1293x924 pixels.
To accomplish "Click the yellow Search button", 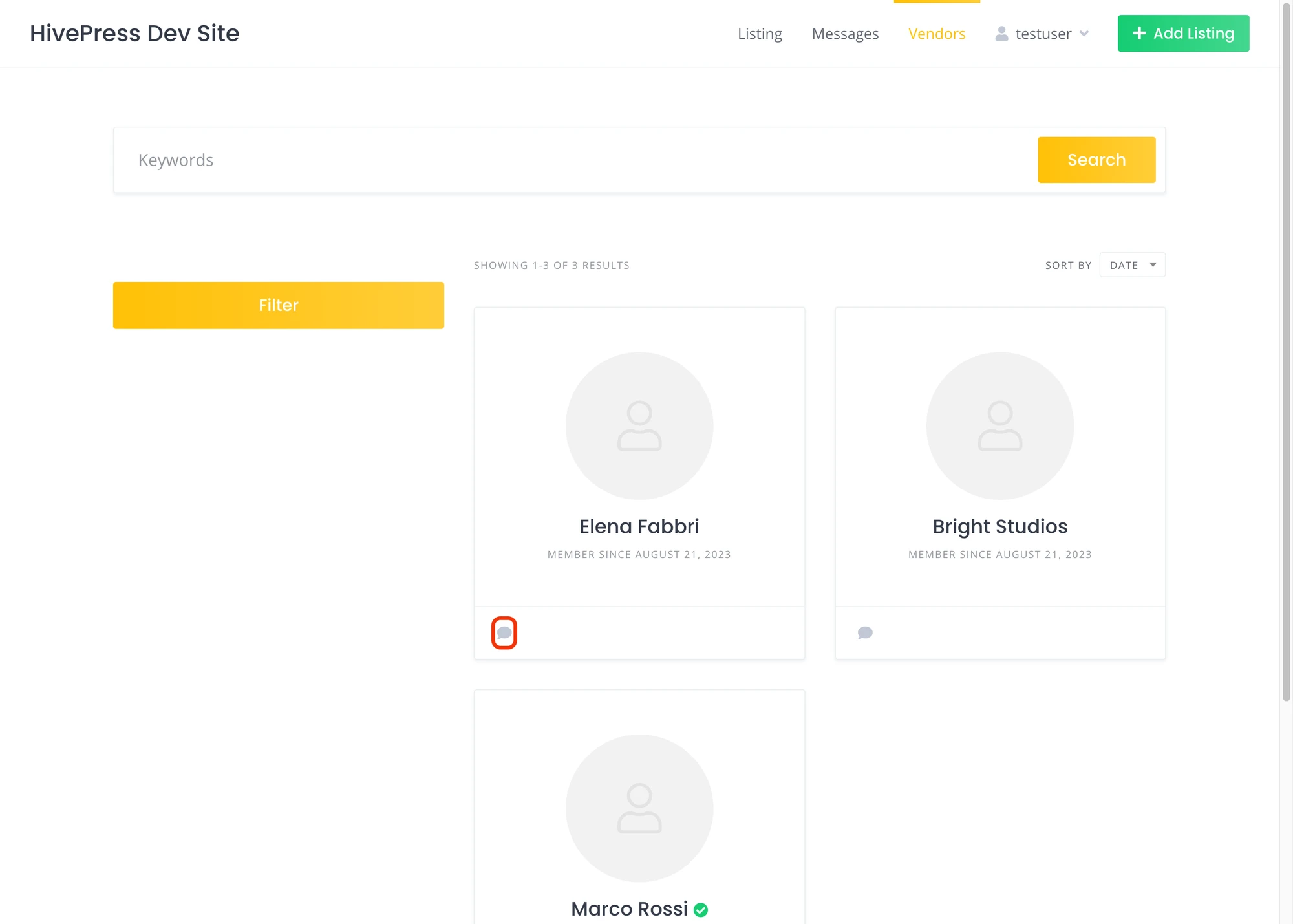I will (x=1096, y=160).
